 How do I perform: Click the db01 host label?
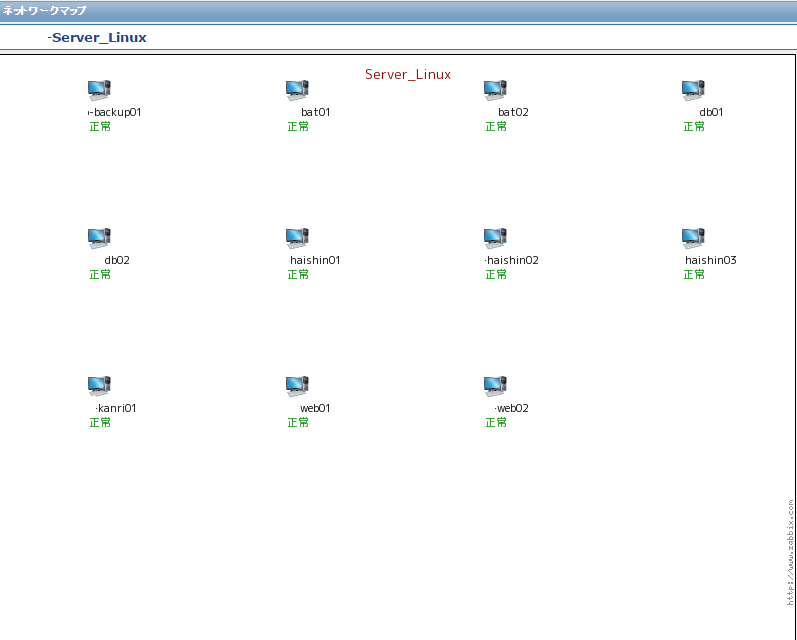pyautogui.click(x=711, y=112)
